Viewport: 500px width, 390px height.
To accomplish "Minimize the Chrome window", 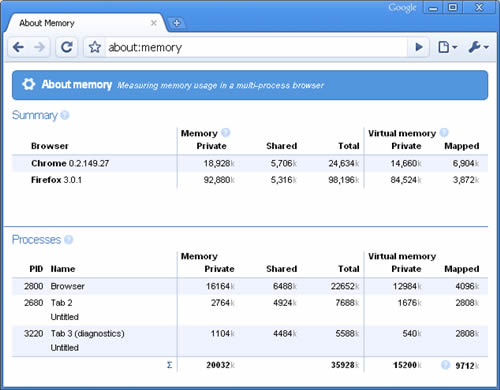I will [433, 8].
